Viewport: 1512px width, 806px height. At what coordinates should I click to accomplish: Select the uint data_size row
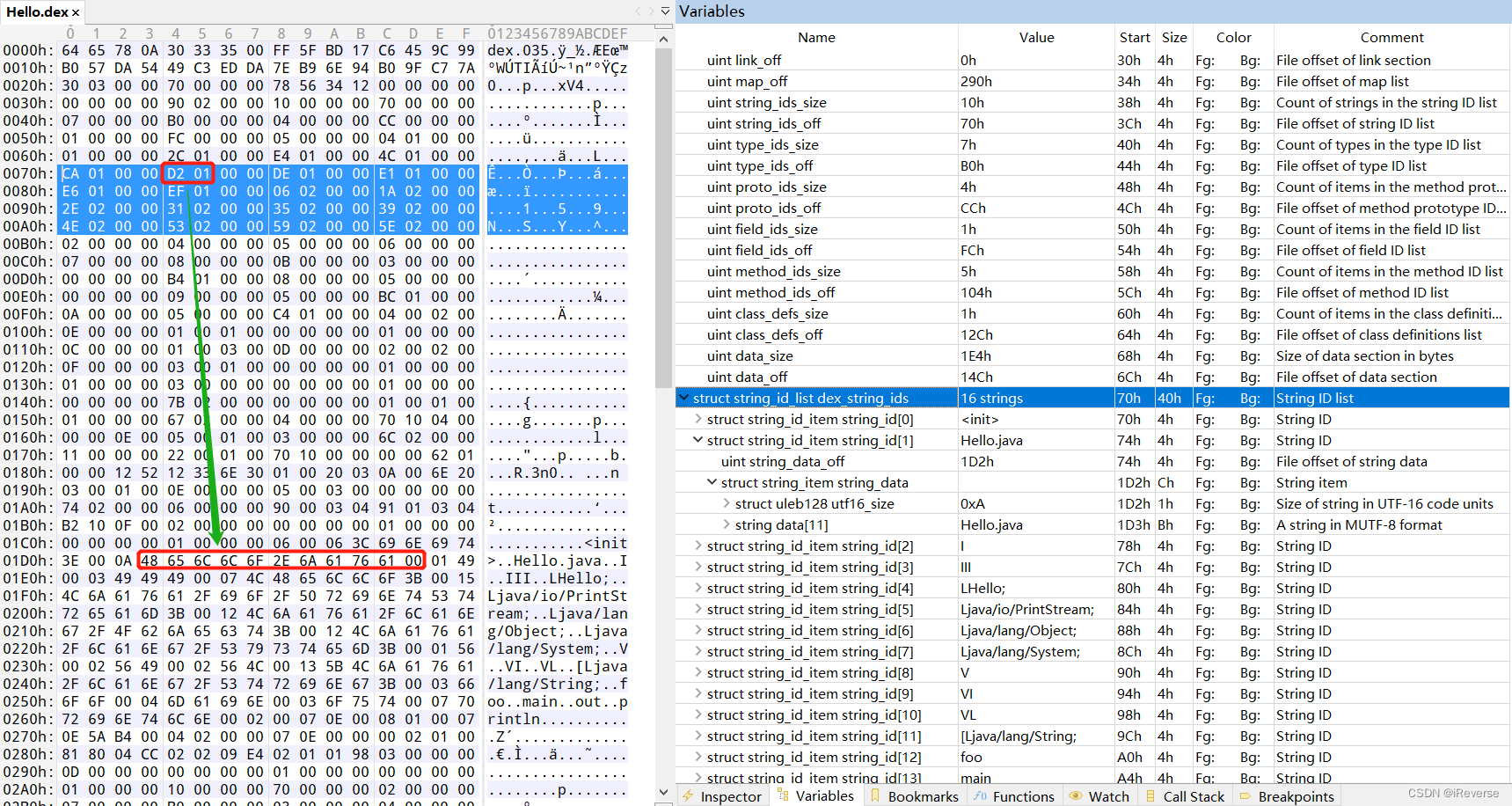tap(1092, 355)
